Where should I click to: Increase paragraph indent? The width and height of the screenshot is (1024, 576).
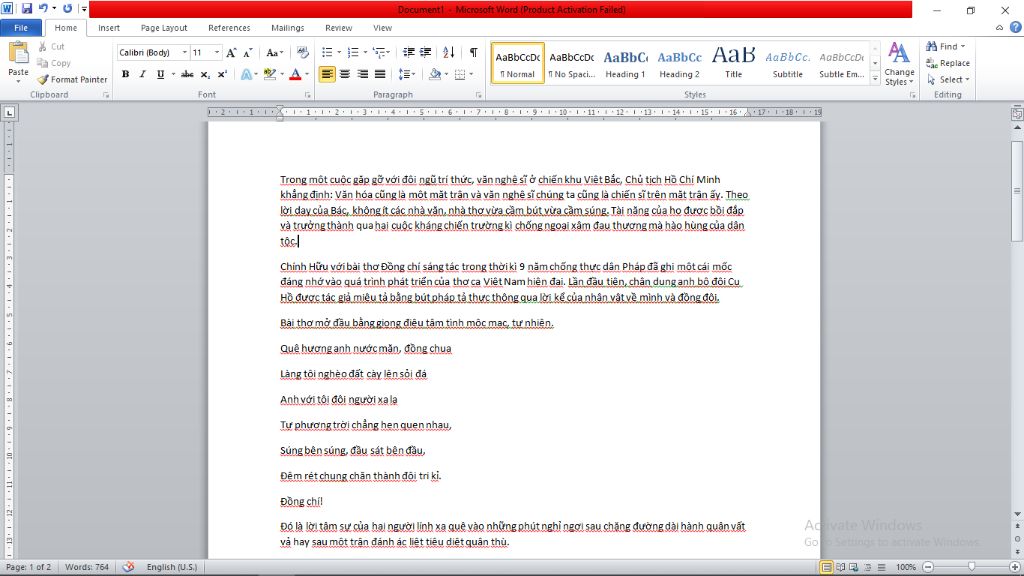pyautogui.click(x=427, y=52)
